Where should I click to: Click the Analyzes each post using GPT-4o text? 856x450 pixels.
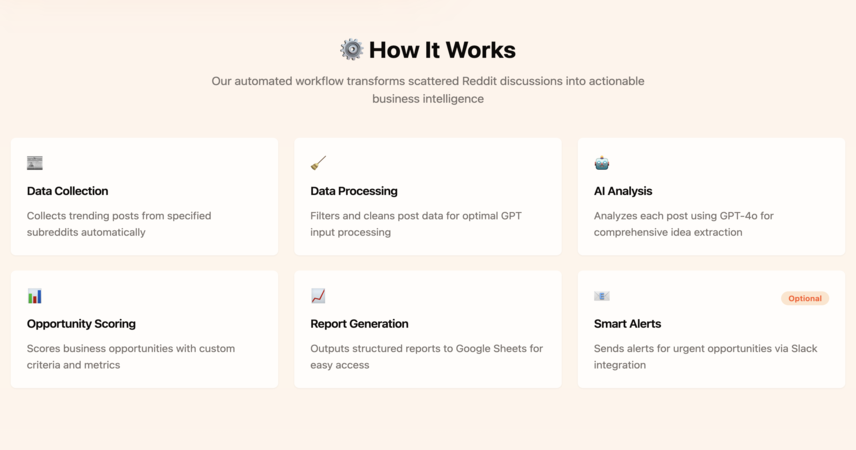click(x=683, y=224)
